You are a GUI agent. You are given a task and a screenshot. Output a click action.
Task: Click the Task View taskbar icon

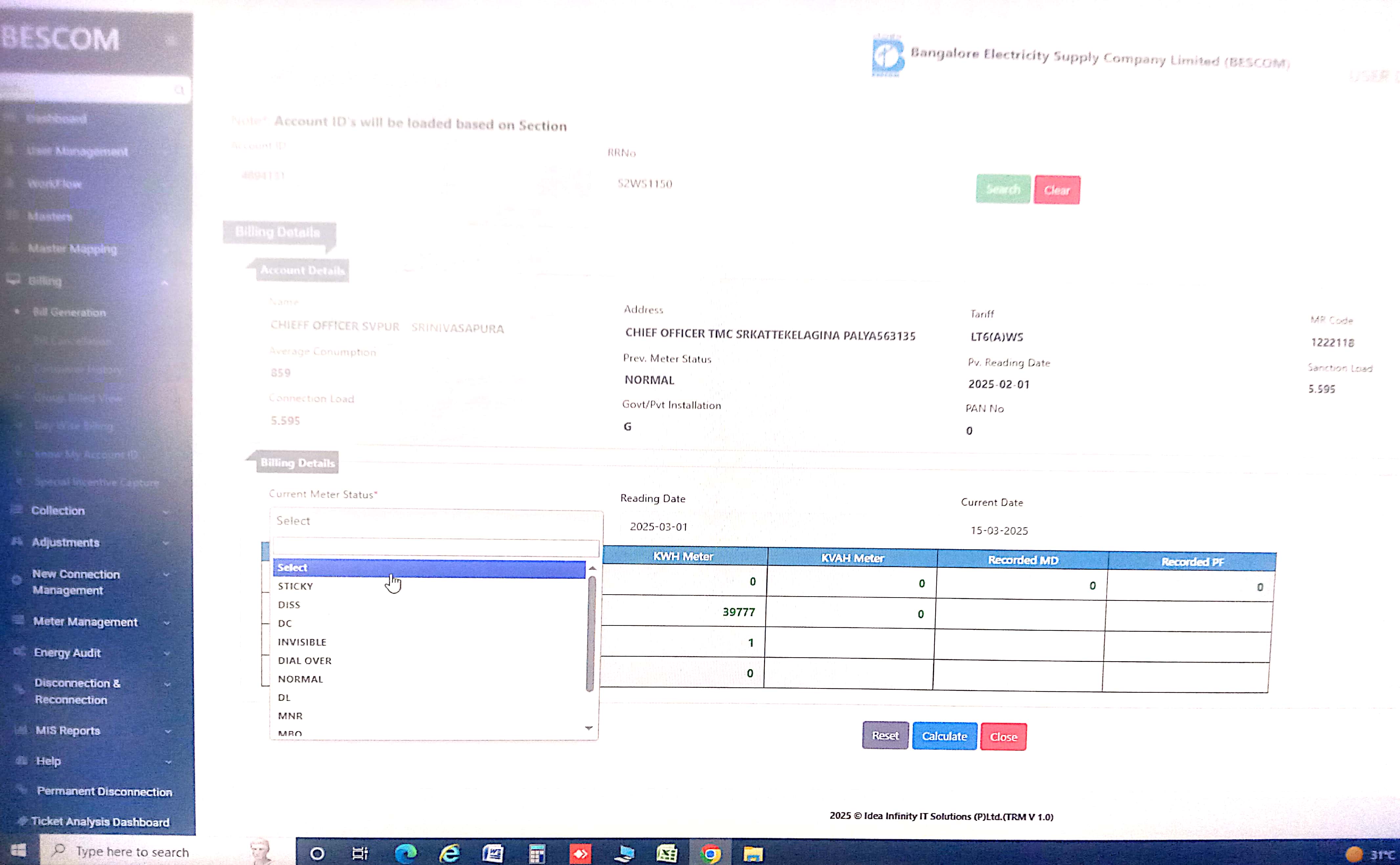pos(360,854)
